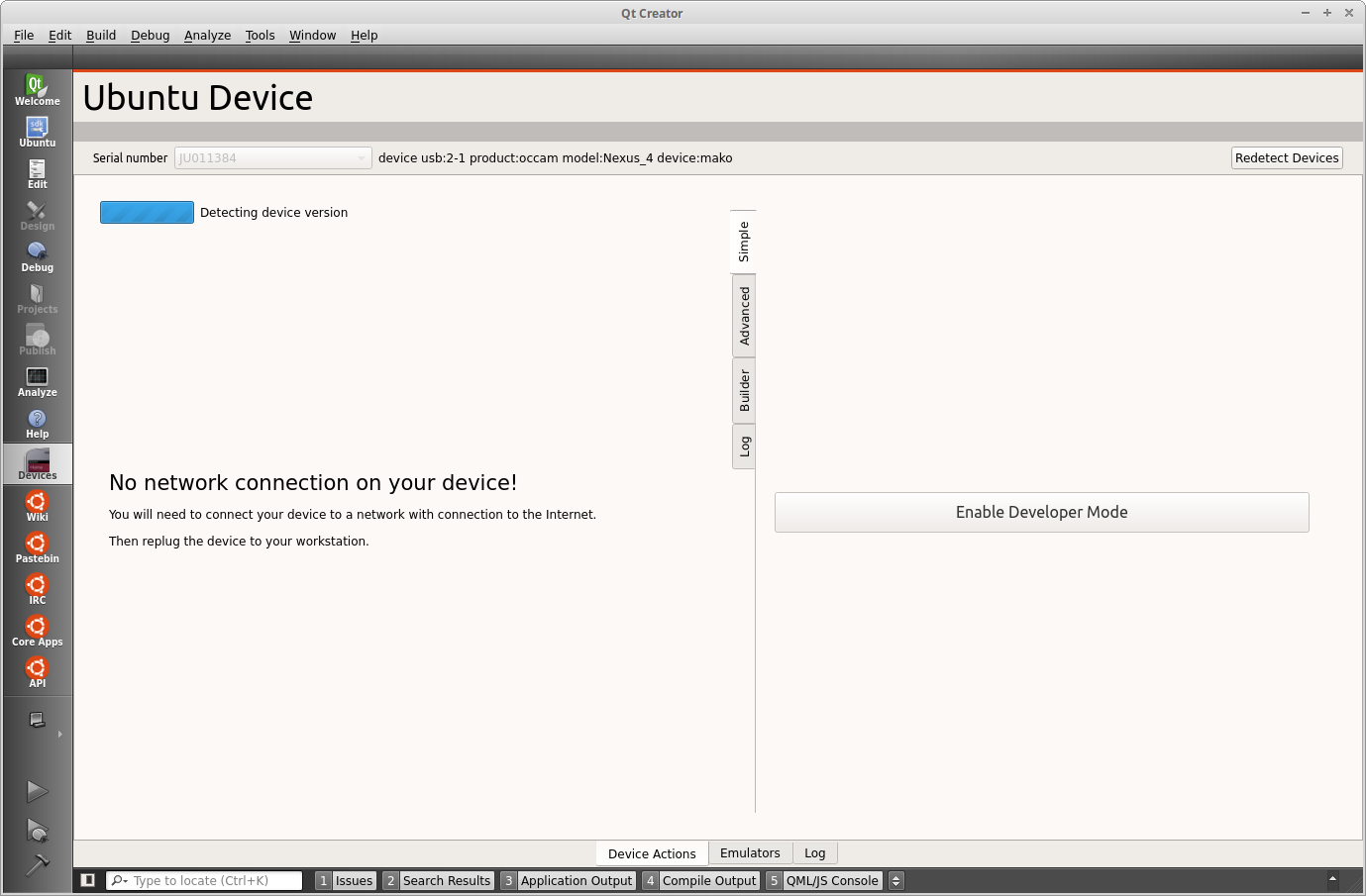Viewport: 1366px width, 896px height.
Task: Open the Ubuntu Wiki page icon
Action: [x=37, y=506]
